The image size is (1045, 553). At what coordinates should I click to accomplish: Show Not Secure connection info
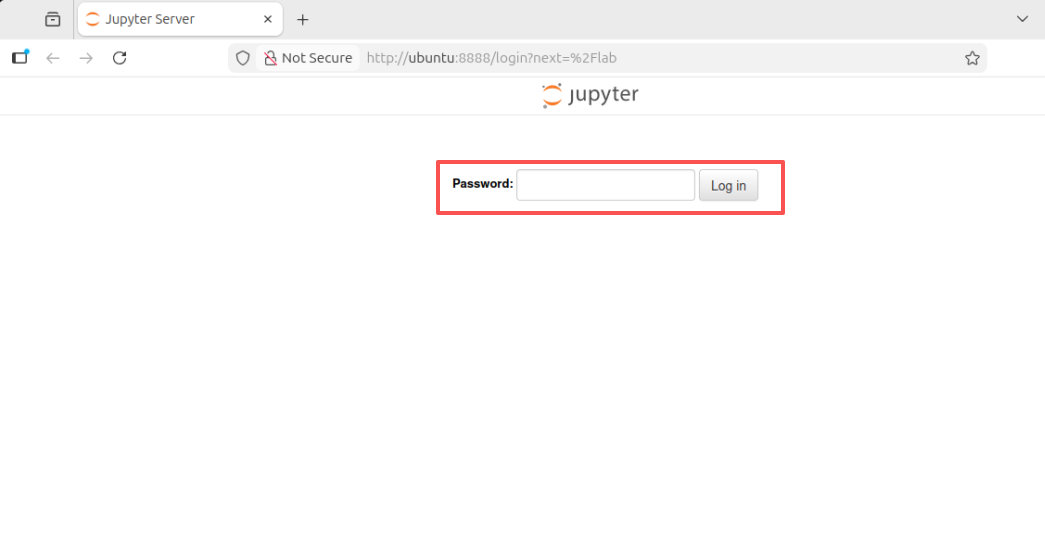(x=308, y=58)
